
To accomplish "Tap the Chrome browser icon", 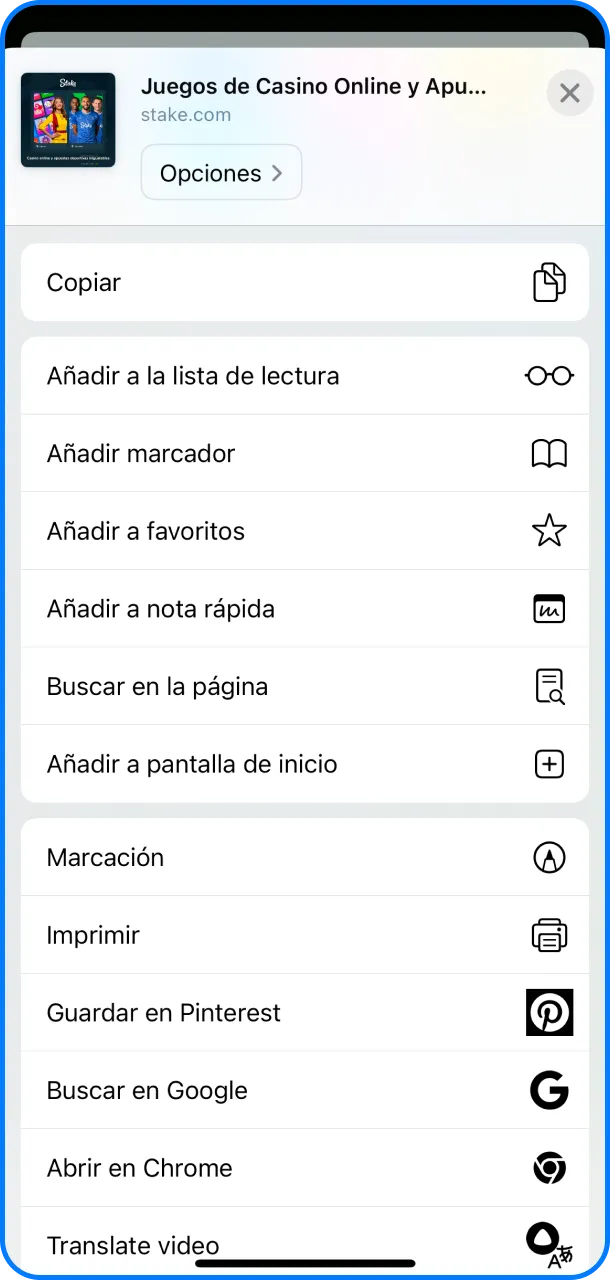I will click(x=549, y=1168).
